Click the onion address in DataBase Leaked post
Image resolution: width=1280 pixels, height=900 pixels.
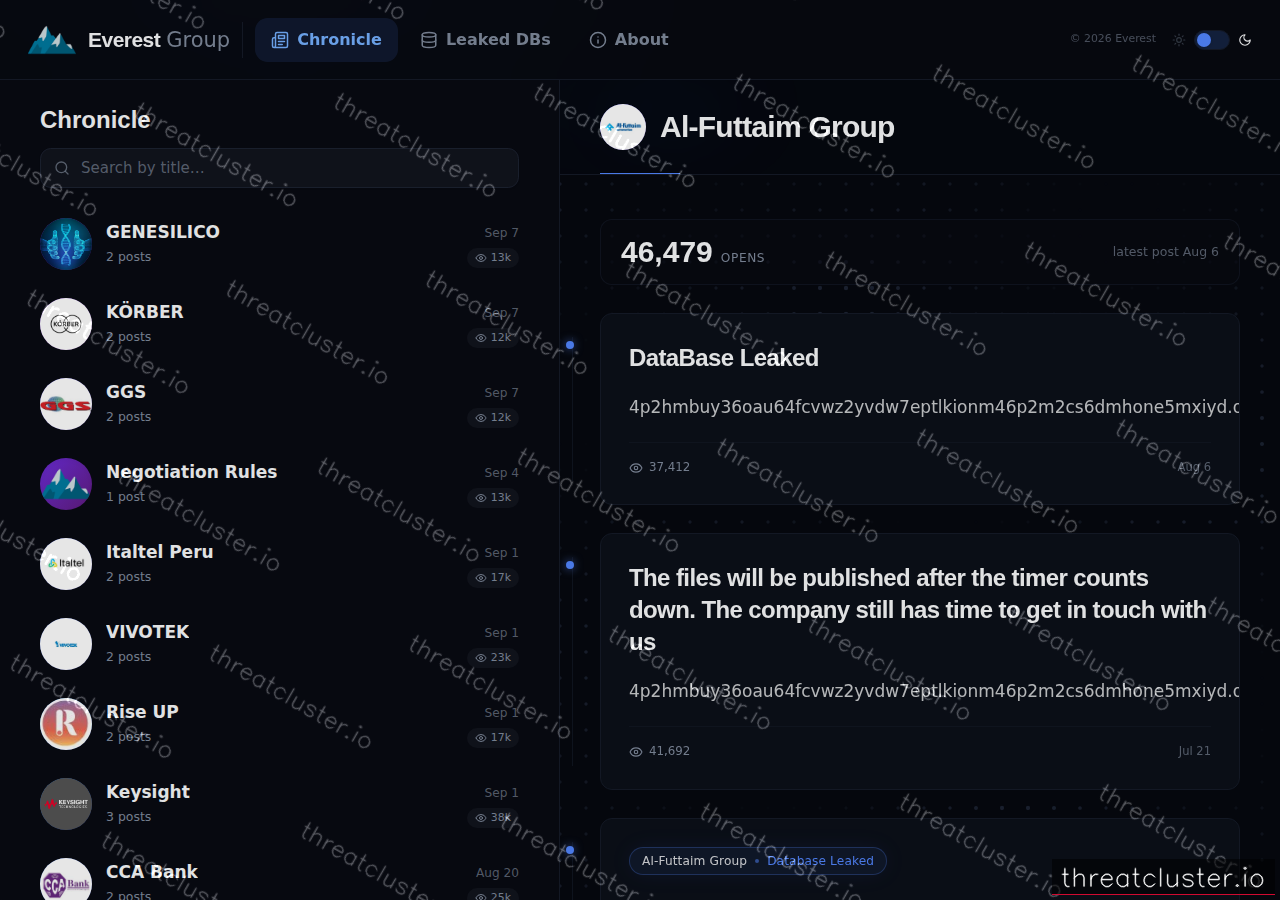pos(934,407)
